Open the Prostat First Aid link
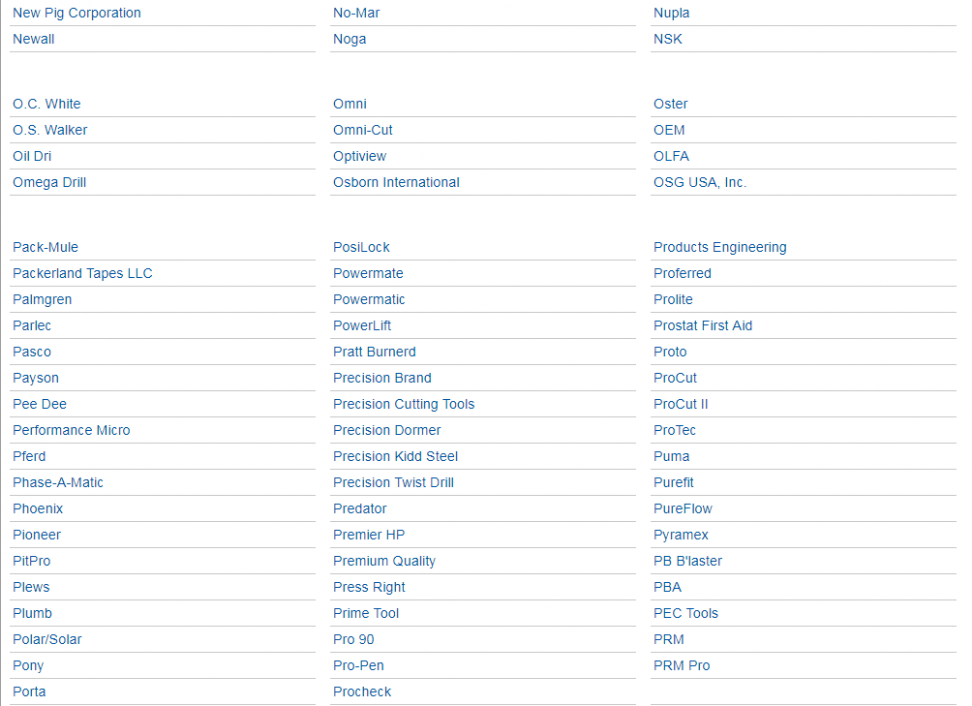Image resolution: width=972 pixels, height=706 pixels. [x=703, y=325]
